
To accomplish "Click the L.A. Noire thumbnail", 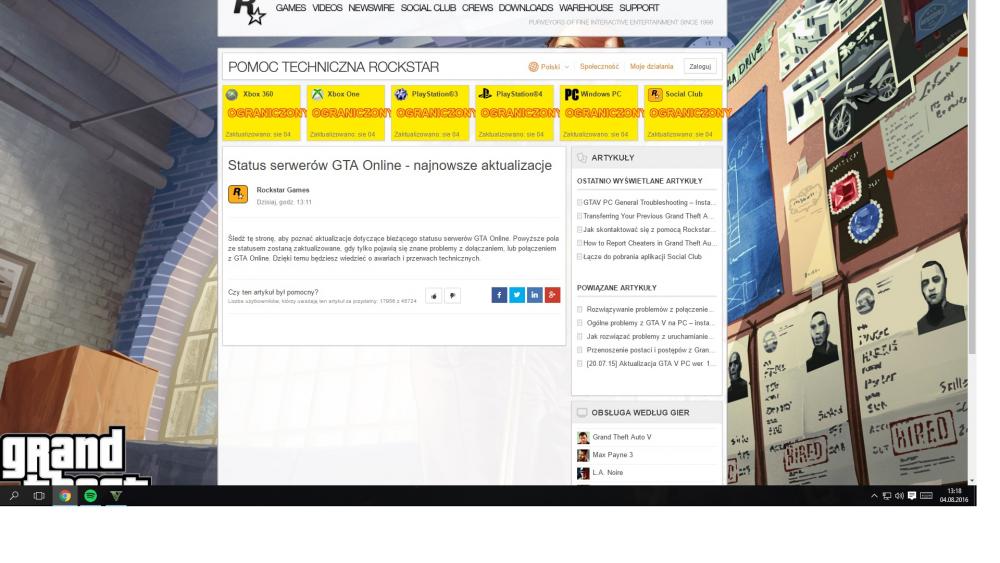I will [583, 473].
